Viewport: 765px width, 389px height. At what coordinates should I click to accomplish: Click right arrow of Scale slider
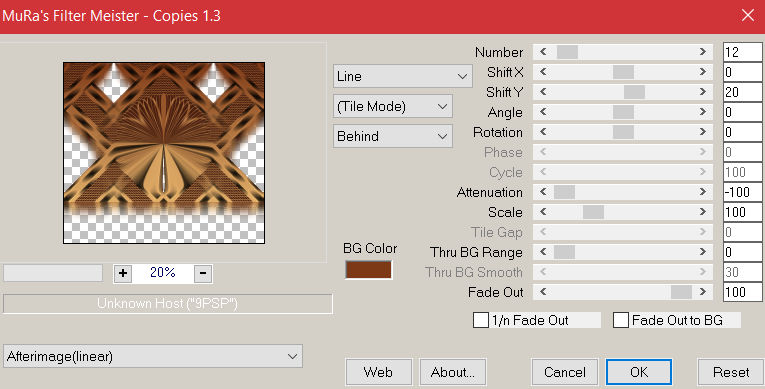coord(703,212)
